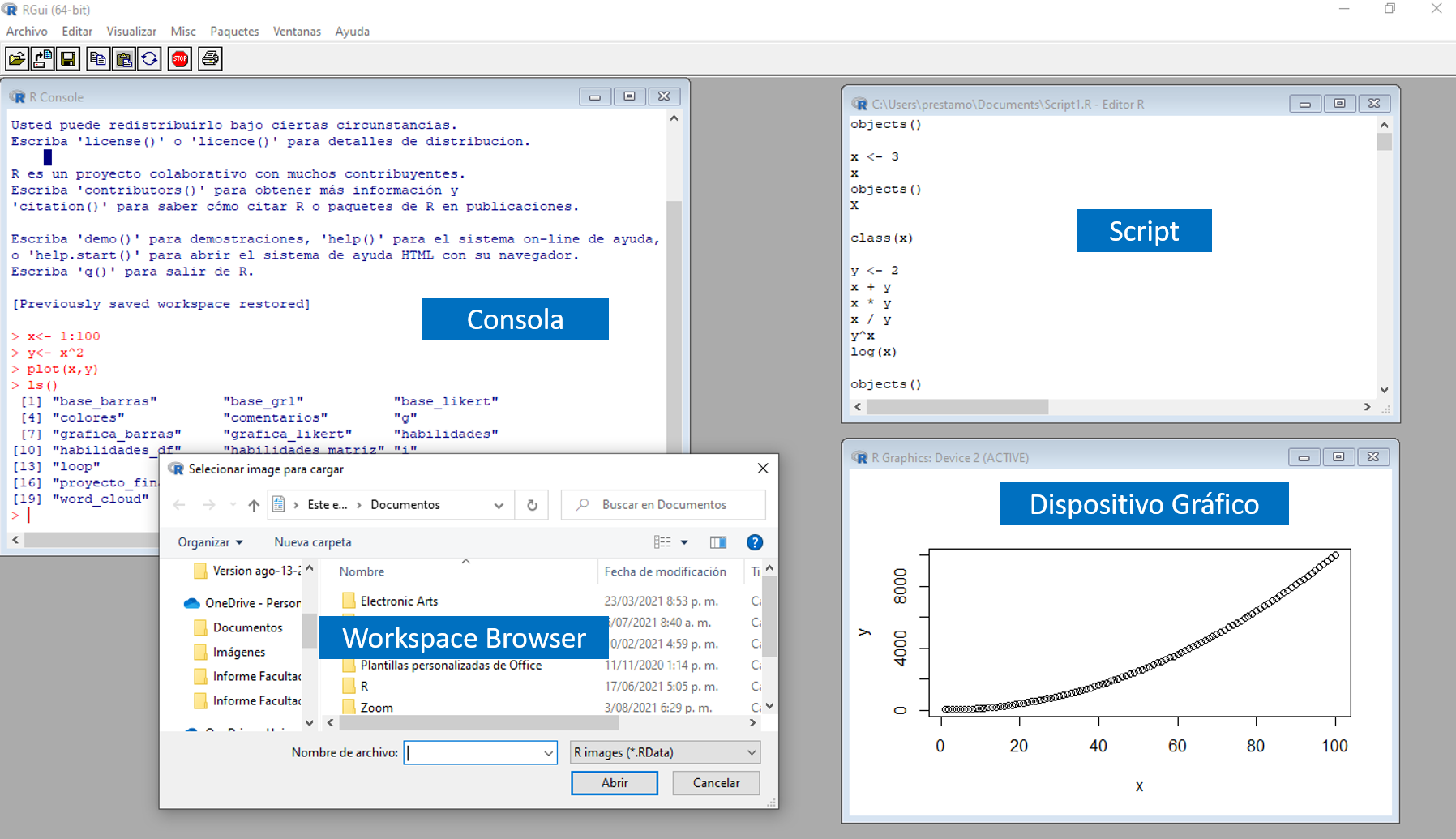Click the Paste clipboard icon
1456x839 pixels.
(x=124, y=59)
